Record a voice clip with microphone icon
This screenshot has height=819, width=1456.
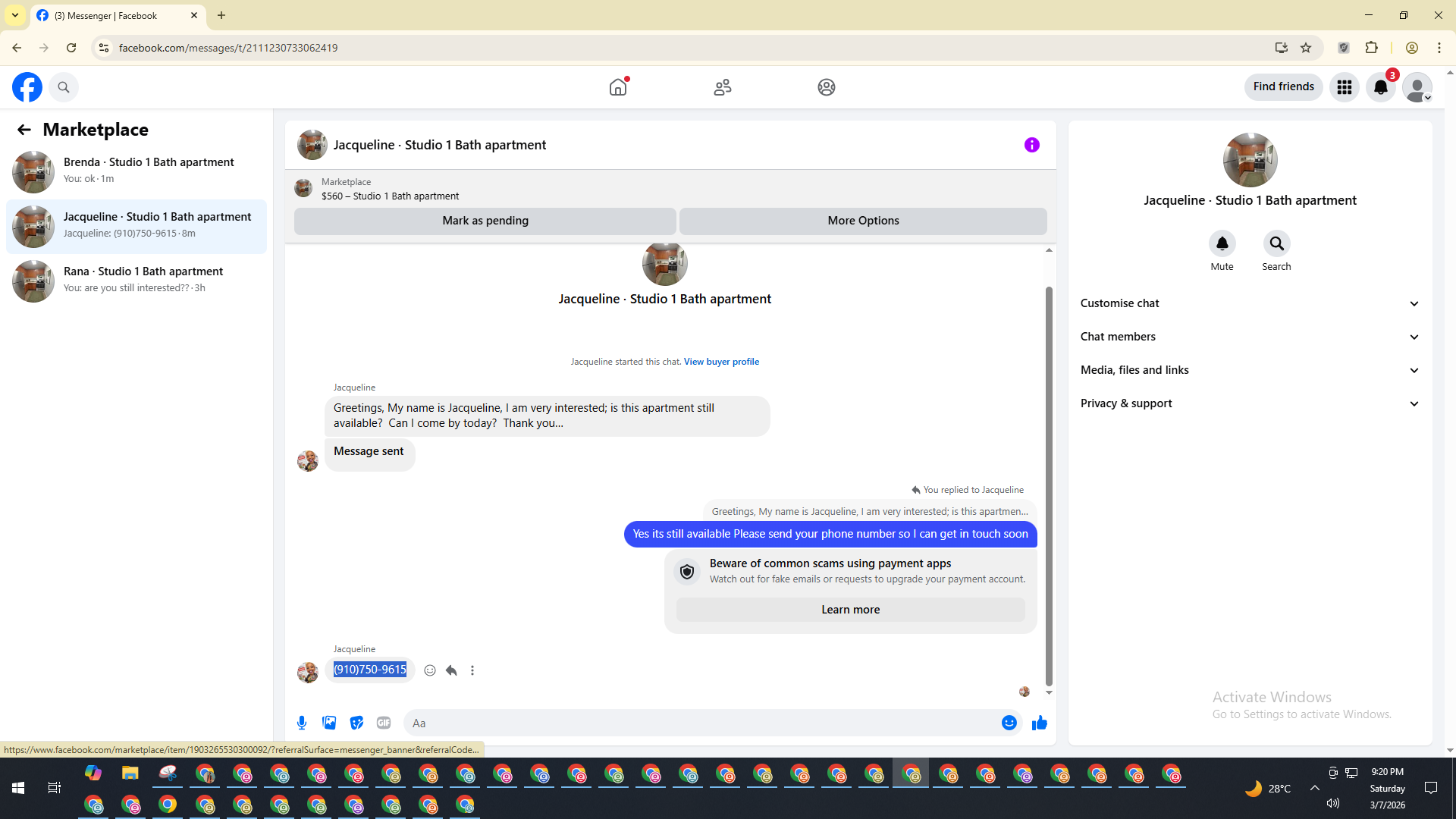302,723
